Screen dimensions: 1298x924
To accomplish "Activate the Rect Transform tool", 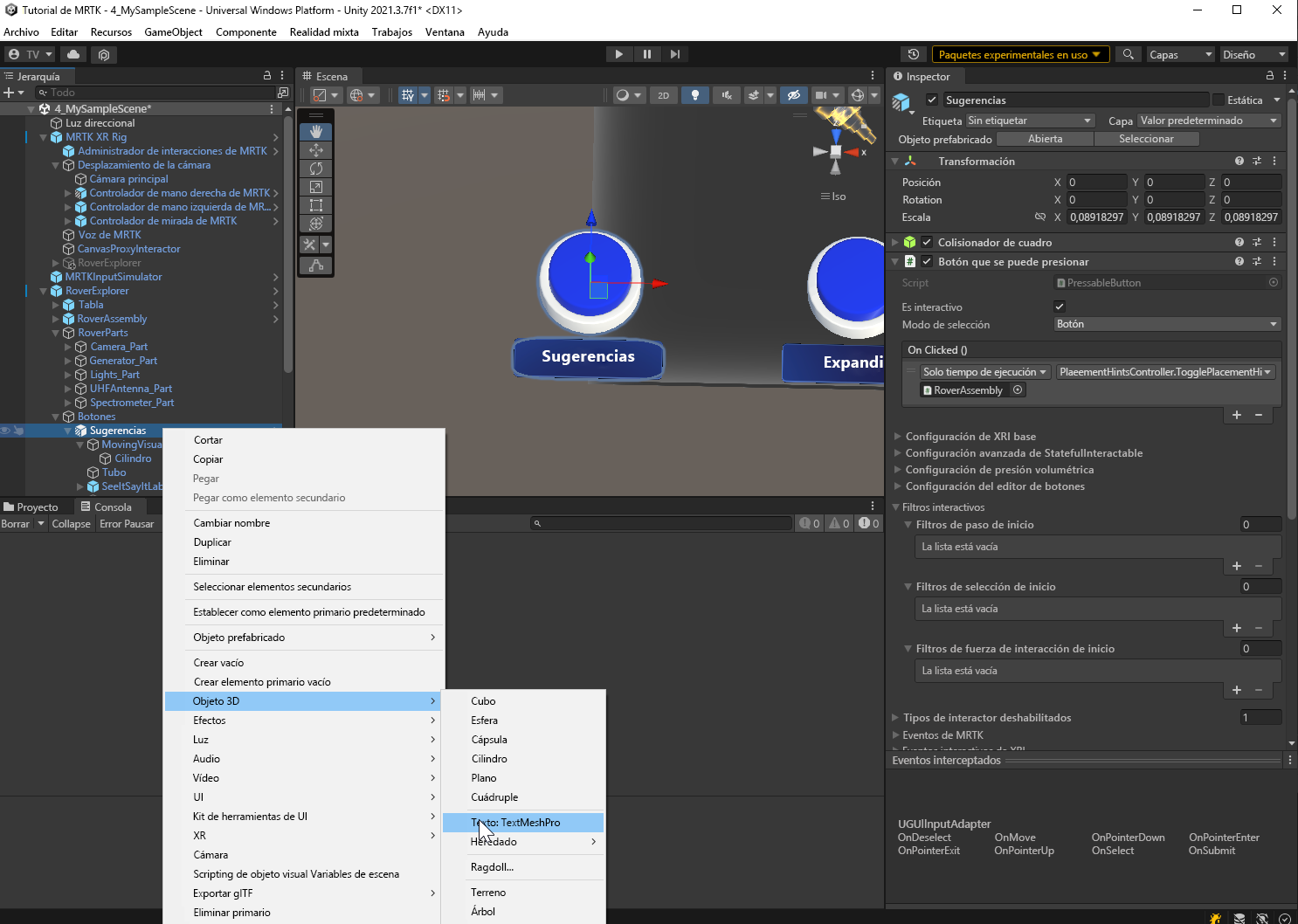I will 315,205.
